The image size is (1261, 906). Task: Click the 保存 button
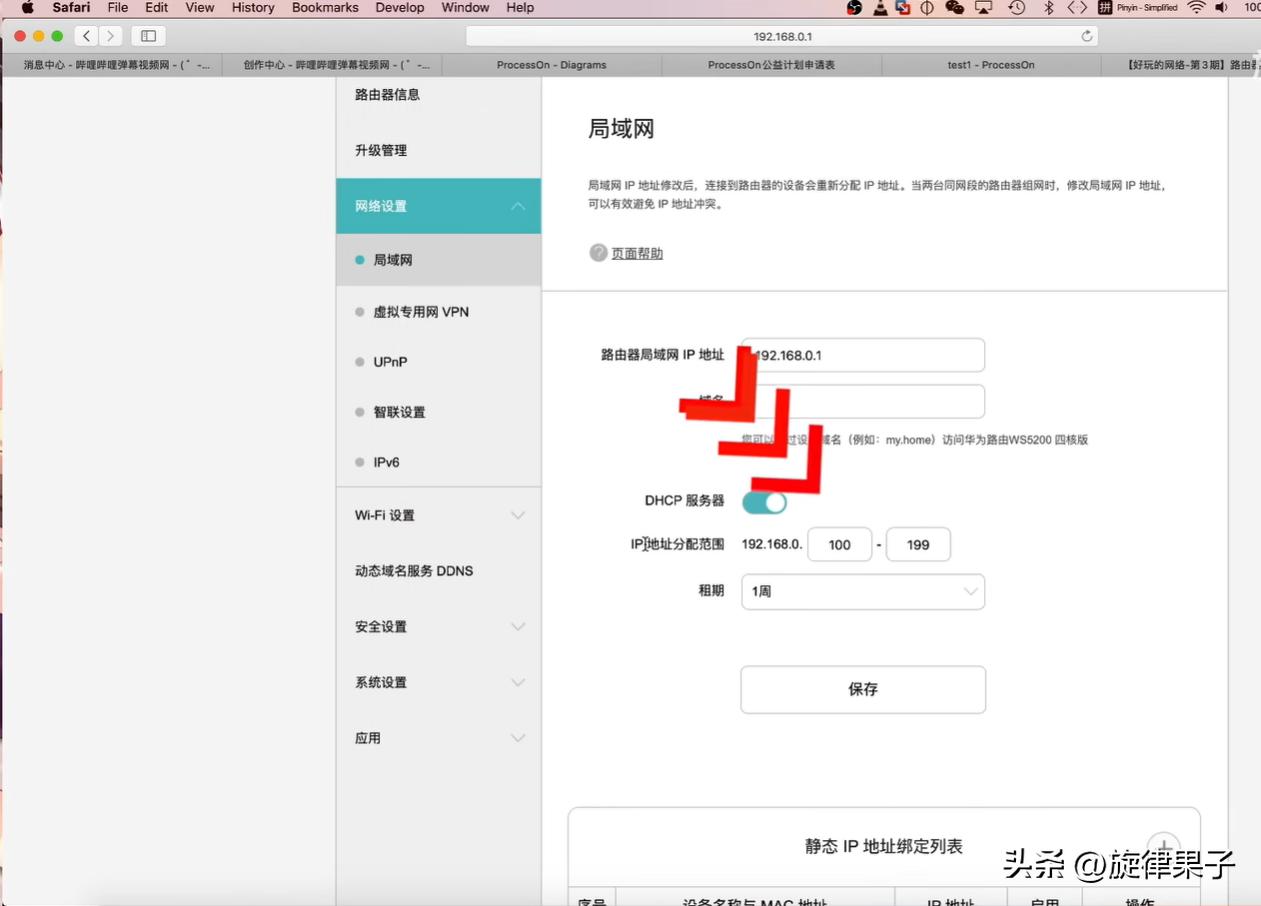(x=862, y=689)
